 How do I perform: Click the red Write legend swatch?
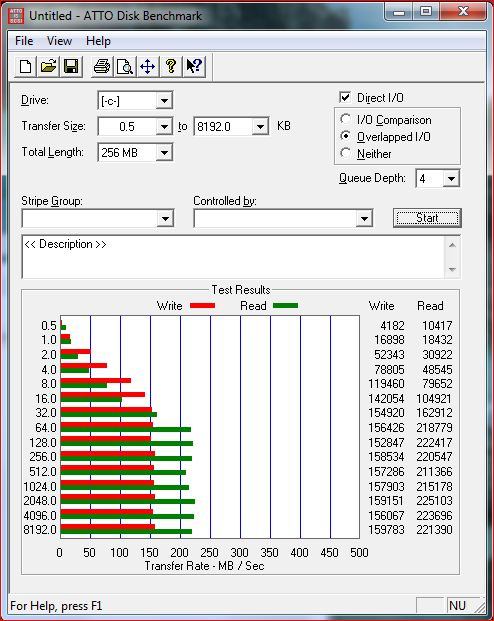202,306
